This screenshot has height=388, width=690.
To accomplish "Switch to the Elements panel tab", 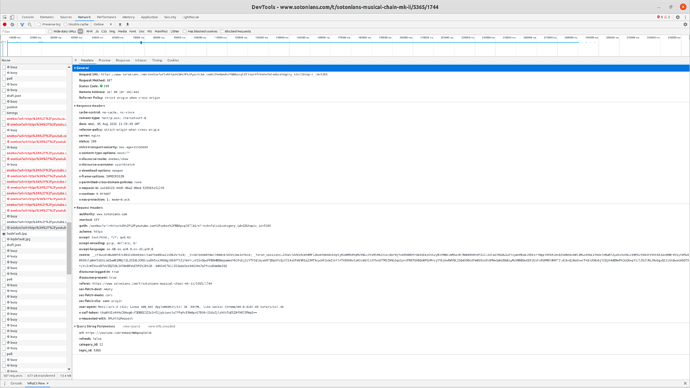I will coord(47,17).
